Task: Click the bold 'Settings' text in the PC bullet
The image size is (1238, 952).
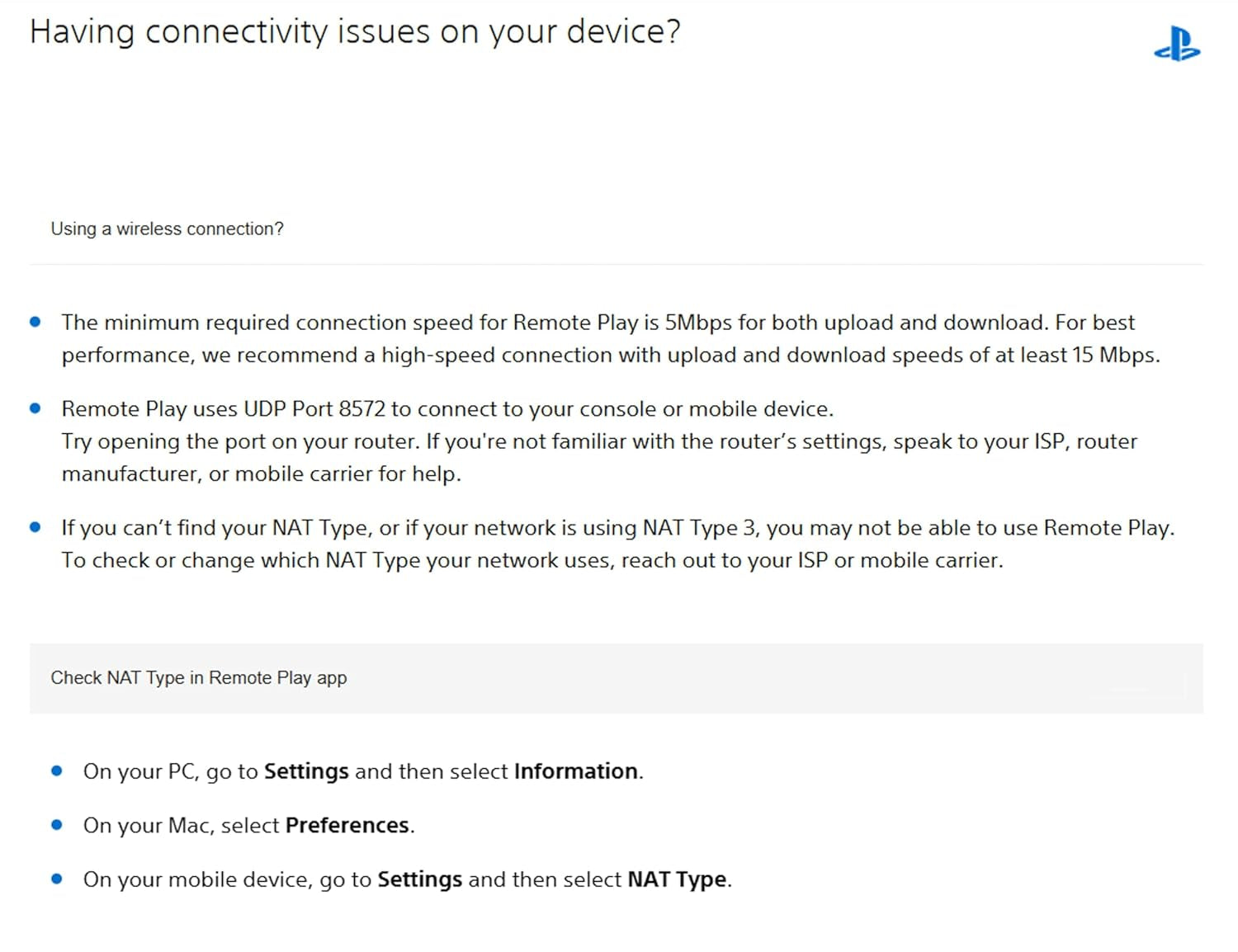Action: (306, 771)
